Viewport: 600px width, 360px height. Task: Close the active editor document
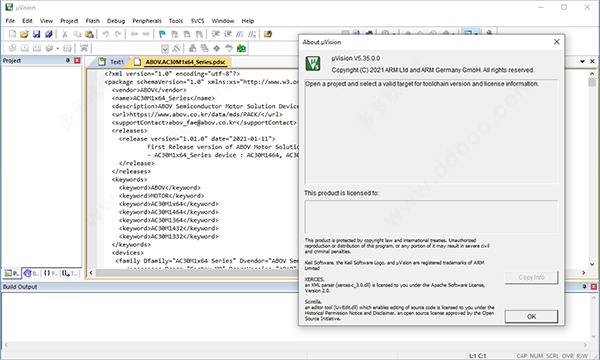click(x=592, y=61)
